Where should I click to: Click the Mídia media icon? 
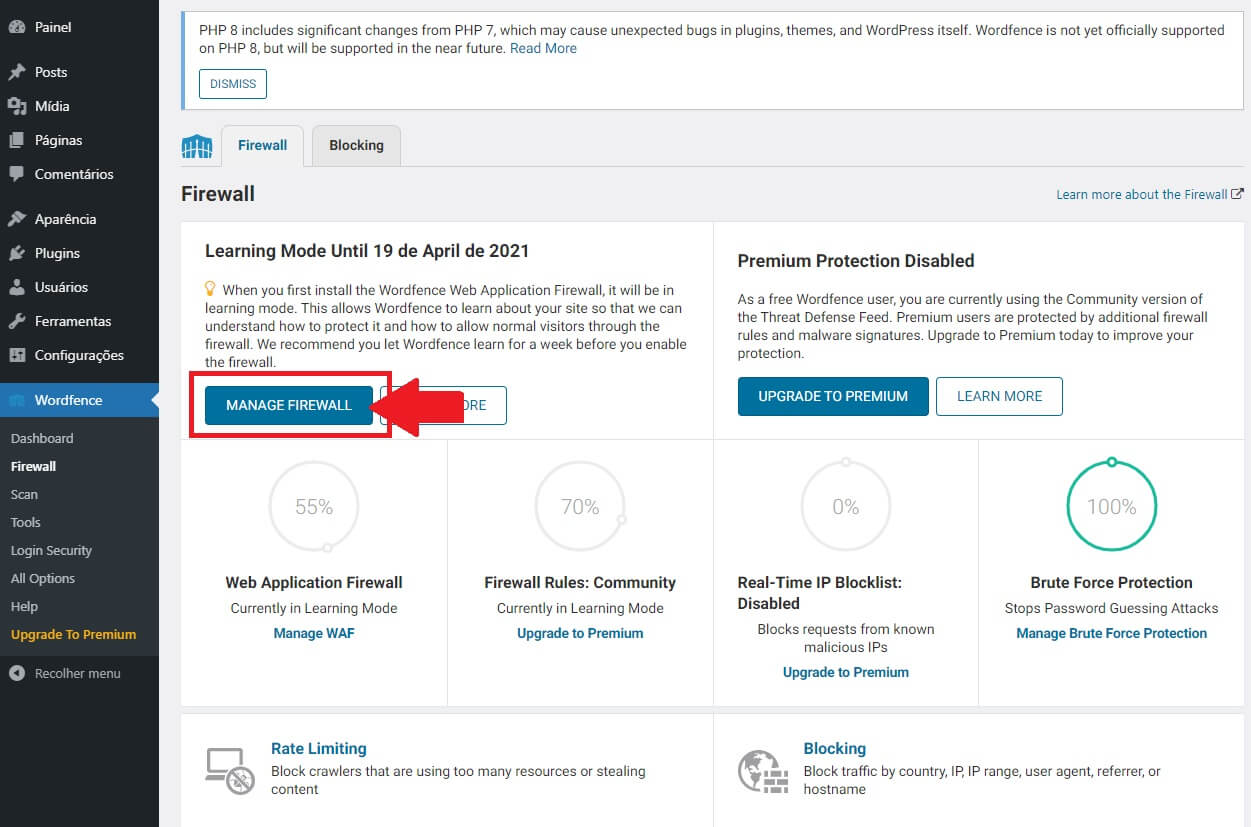[x=16, y=106]
